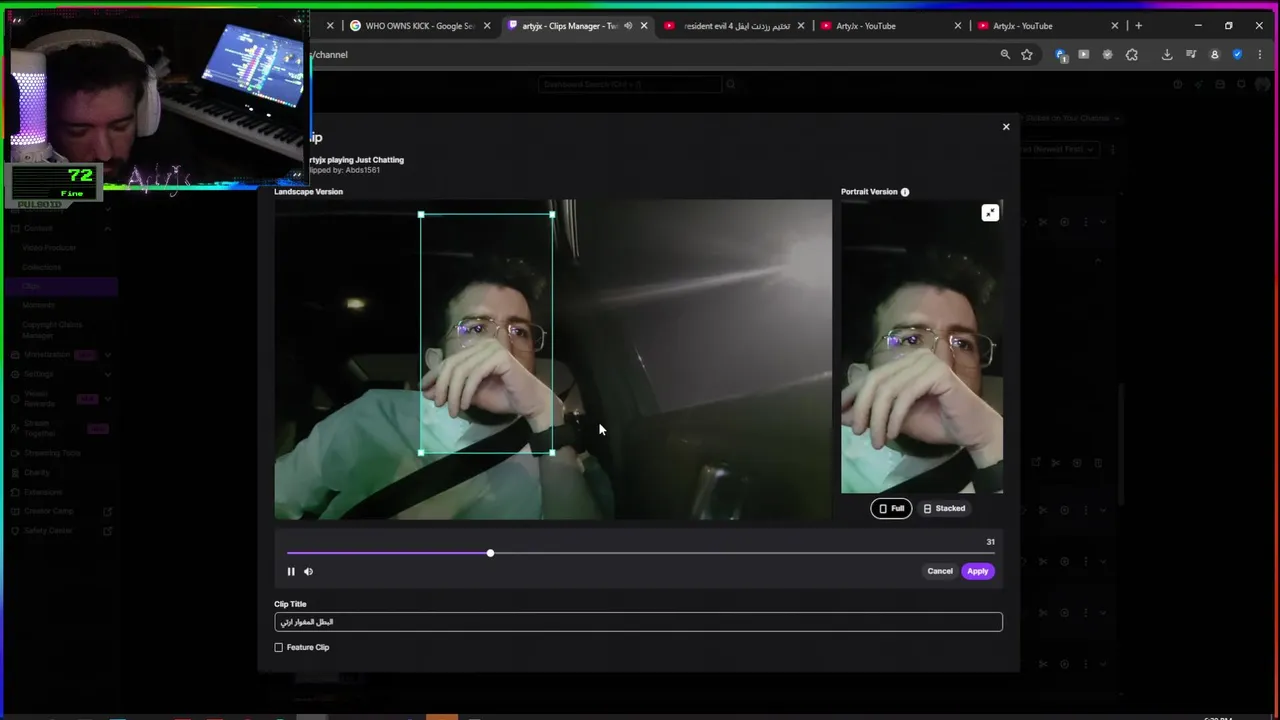Screen dimensions: 1280x720
Task: Click bottom-right crop handle in landscape view
Action: [x=552, y=453]
